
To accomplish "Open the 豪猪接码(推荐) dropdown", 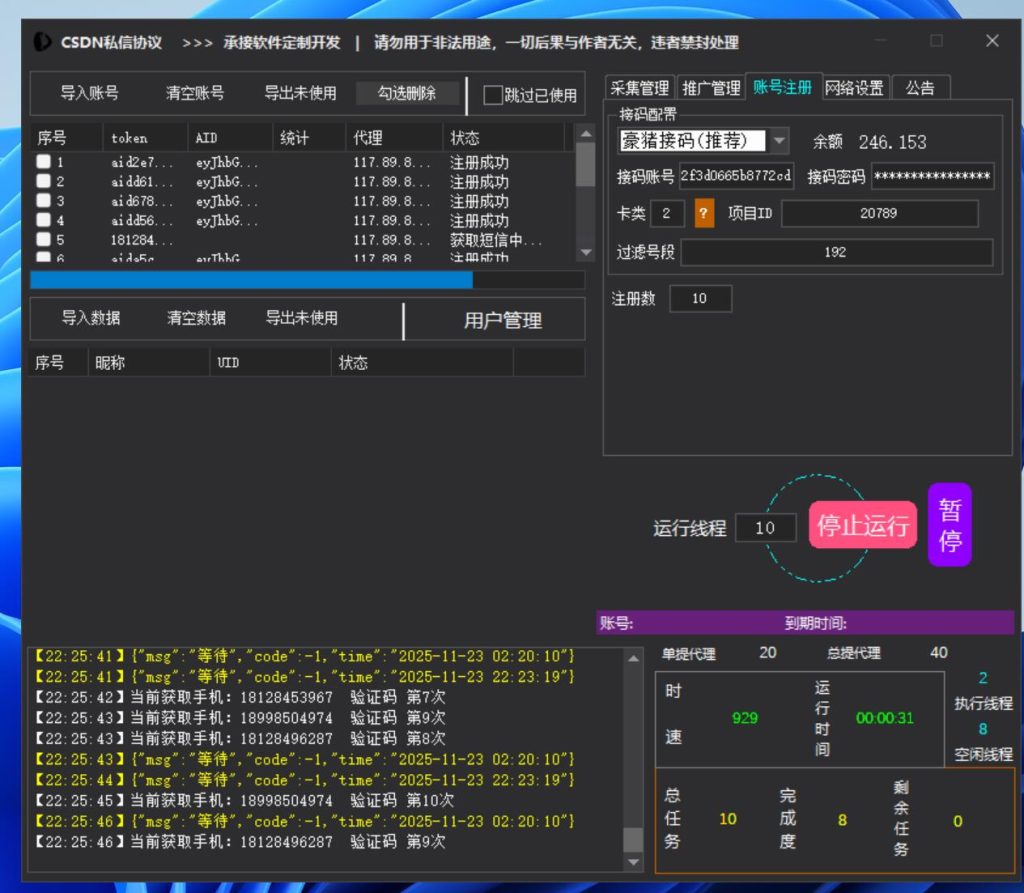I will click(780, 141).
